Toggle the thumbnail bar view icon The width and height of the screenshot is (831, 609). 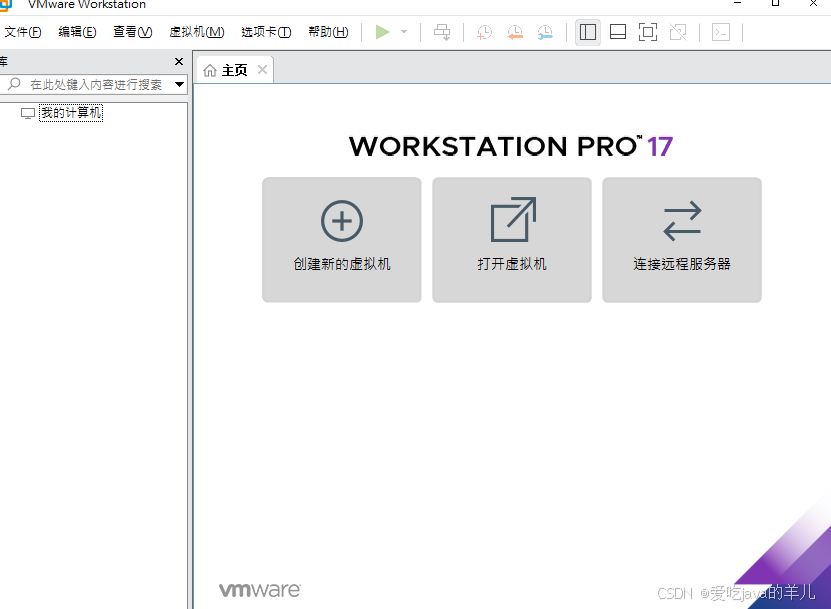point(618,32)
